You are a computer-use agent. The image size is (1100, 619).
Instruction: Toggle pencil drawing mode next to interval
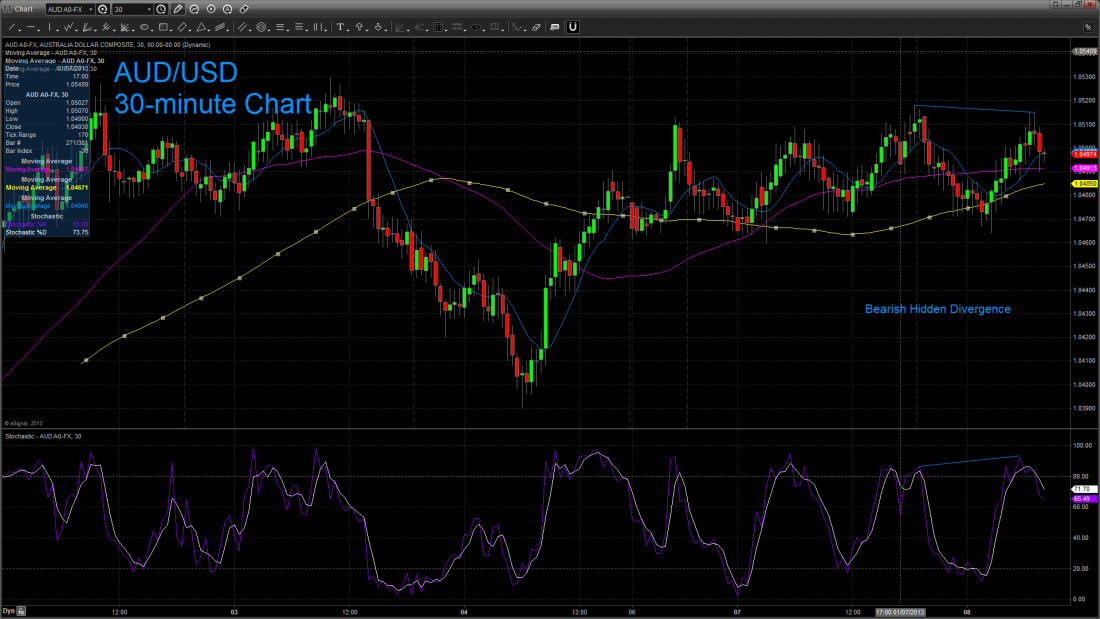coord(176,9)
